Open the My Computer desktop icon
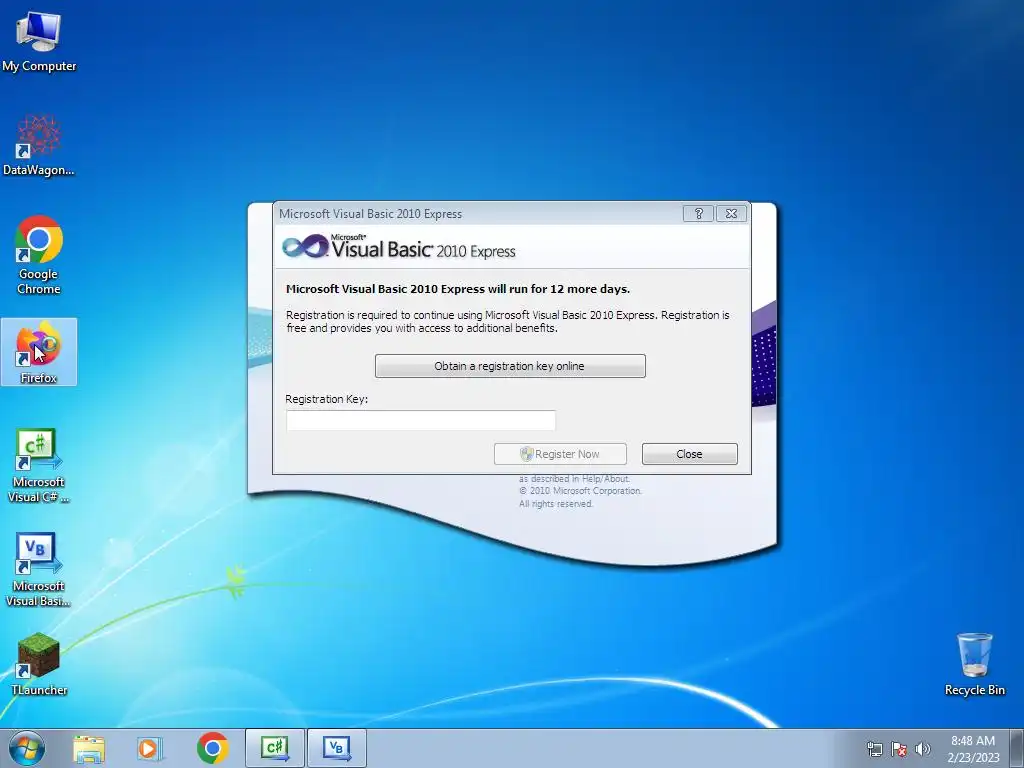Image resolution: width=1024 pixels, height=768 pixels. pos(39,42)
